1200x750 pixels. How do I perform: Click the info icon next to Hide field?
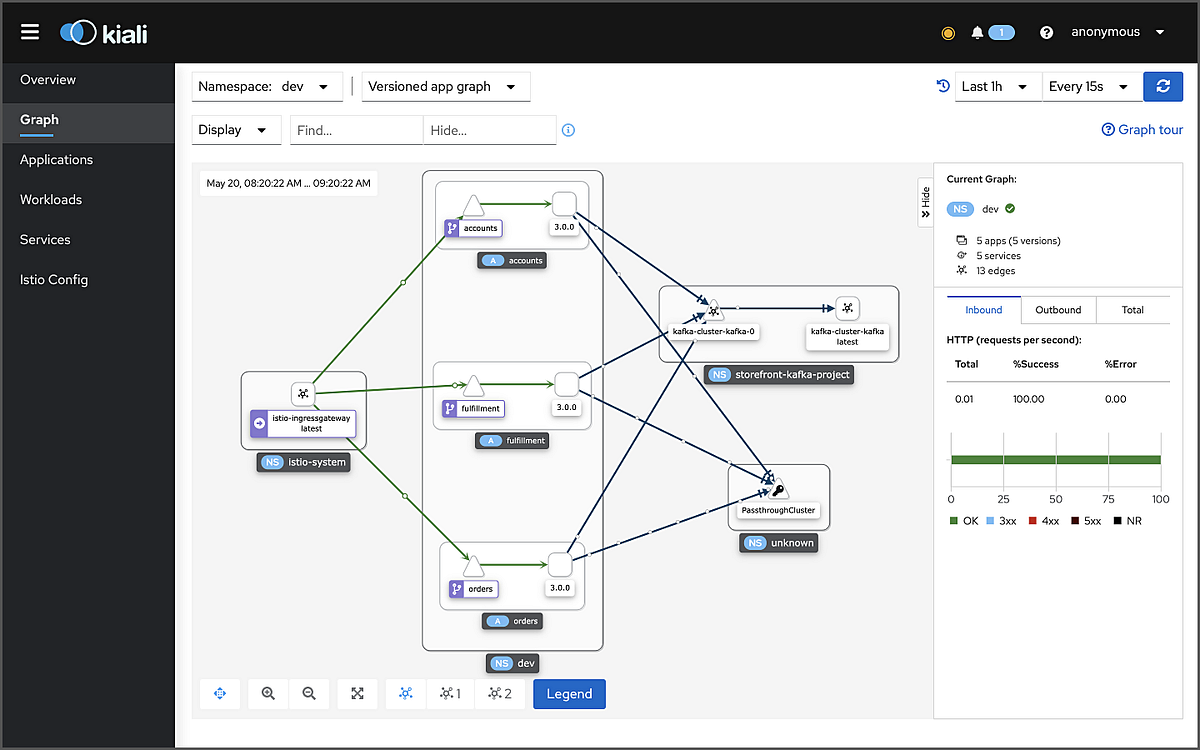(568, 130)
